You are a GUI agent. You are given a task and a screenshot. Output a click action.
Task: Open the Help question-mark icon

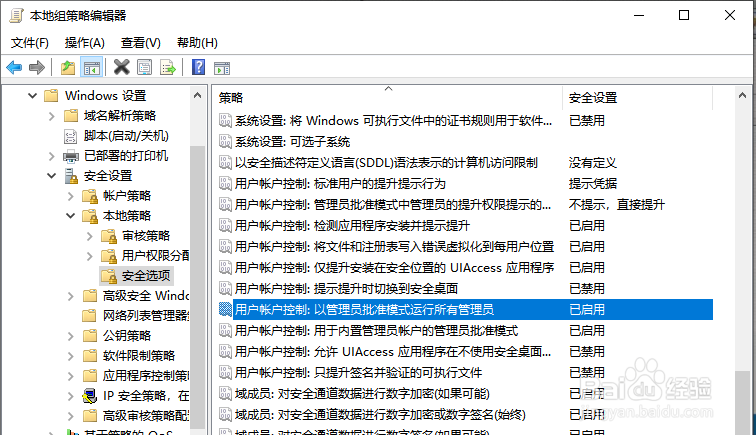198,67
